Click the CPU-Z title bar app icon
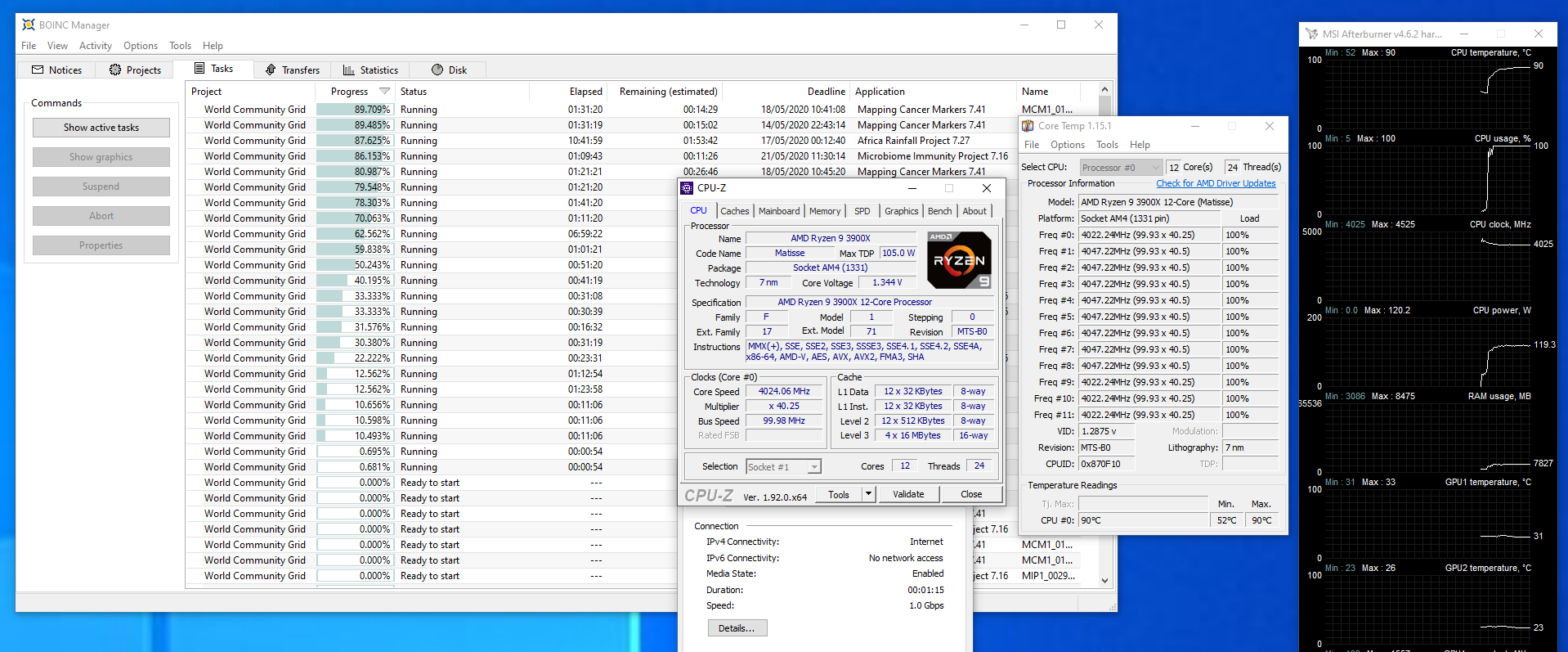Viewport: 1568px width, 652px height. coord(688,188)
